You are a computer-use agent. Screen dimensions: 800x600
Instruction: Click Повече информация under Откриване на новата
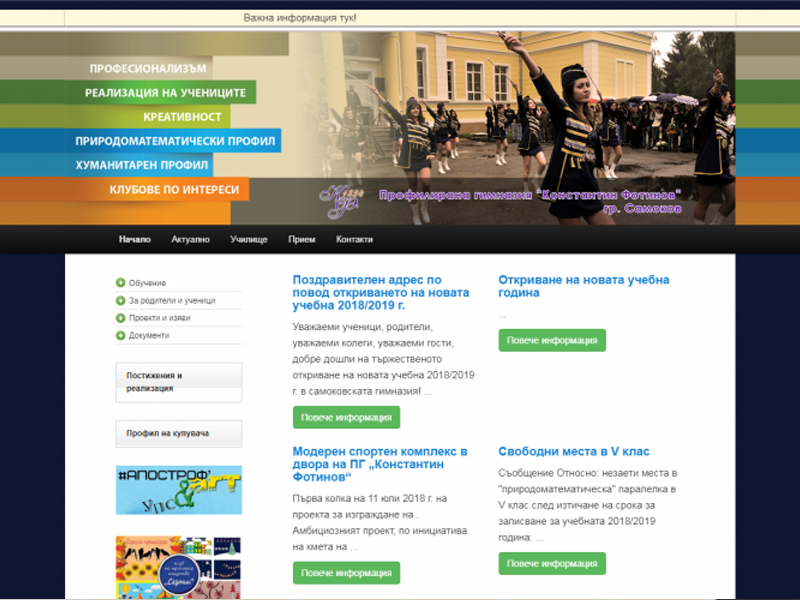point(552,340)
